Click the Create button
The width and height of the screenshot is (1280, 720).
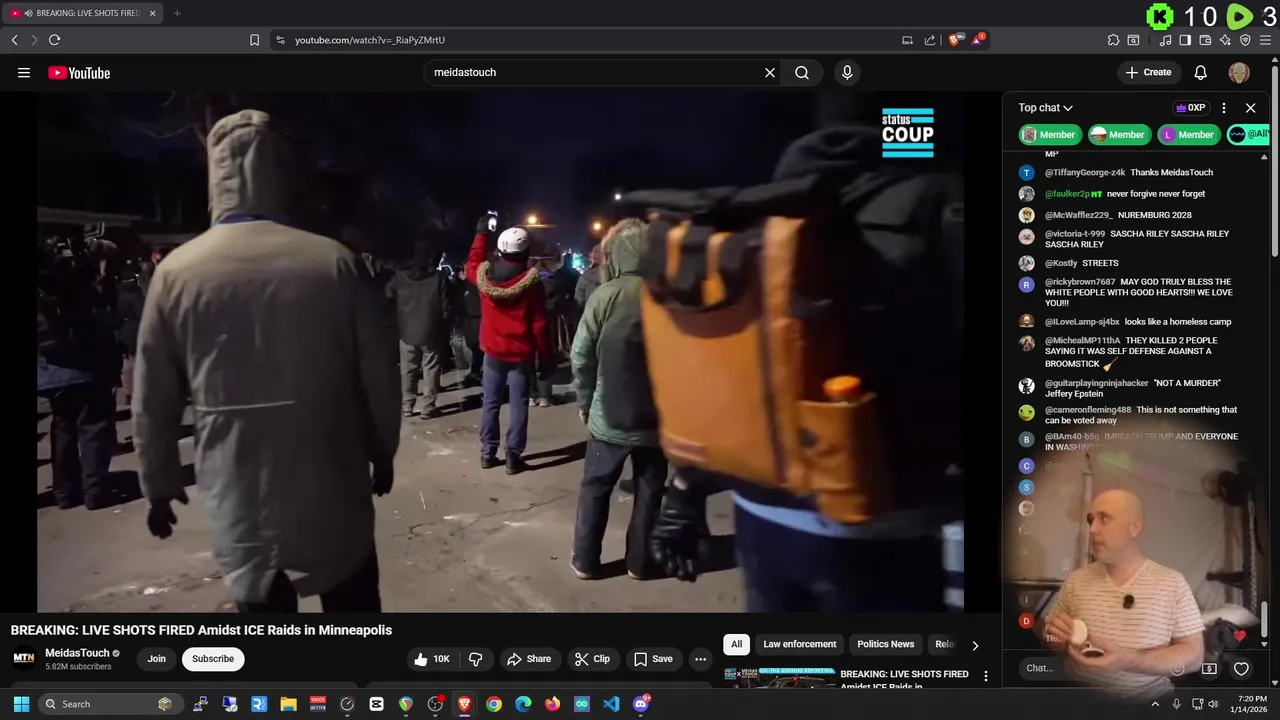[x=1148, y=72]
